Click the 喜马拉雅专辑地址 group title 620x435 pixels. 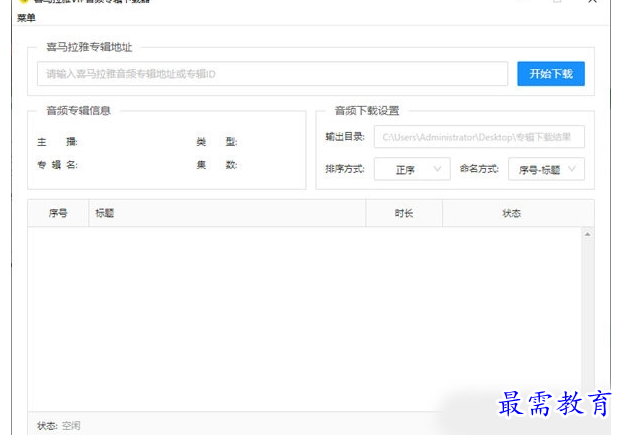point(89,47)
